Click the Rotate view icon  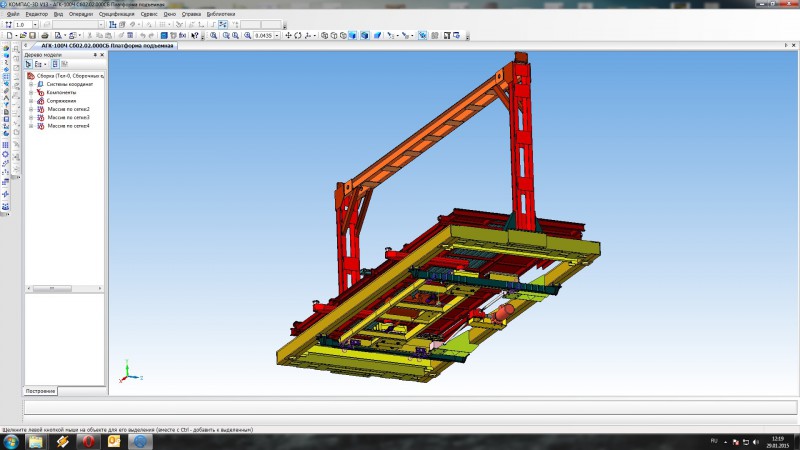click(x=298, y=36)
